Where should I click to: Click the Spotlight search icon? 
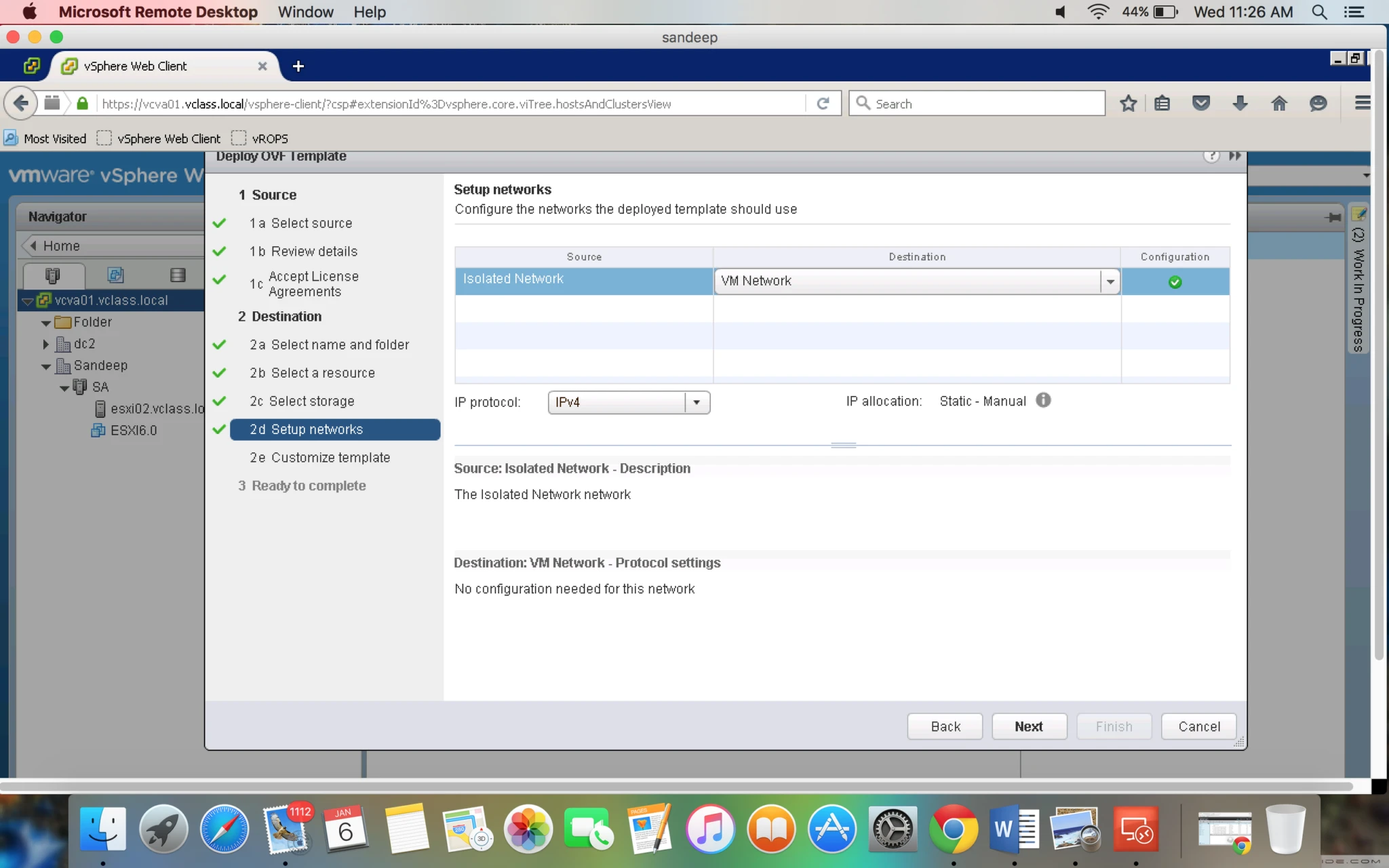(x=1318, y=12)
